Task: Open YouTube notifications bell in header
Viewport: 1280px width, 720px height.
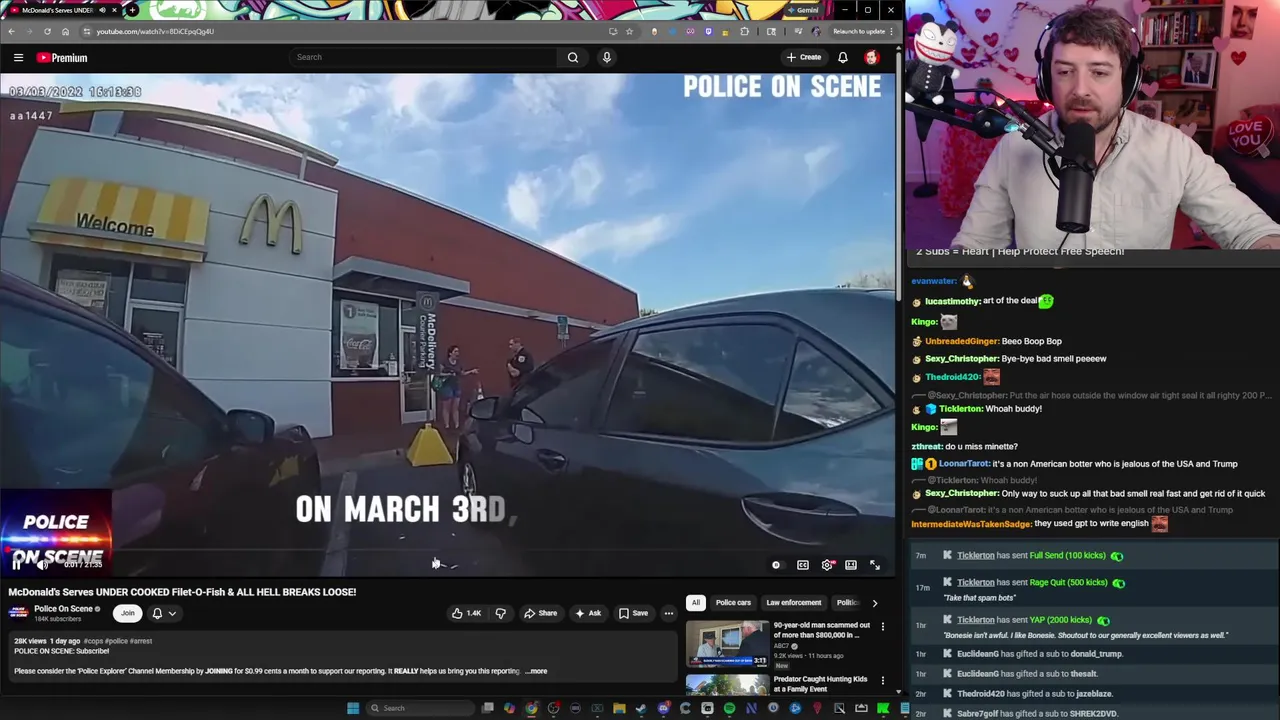Action: tap(843, 57)
